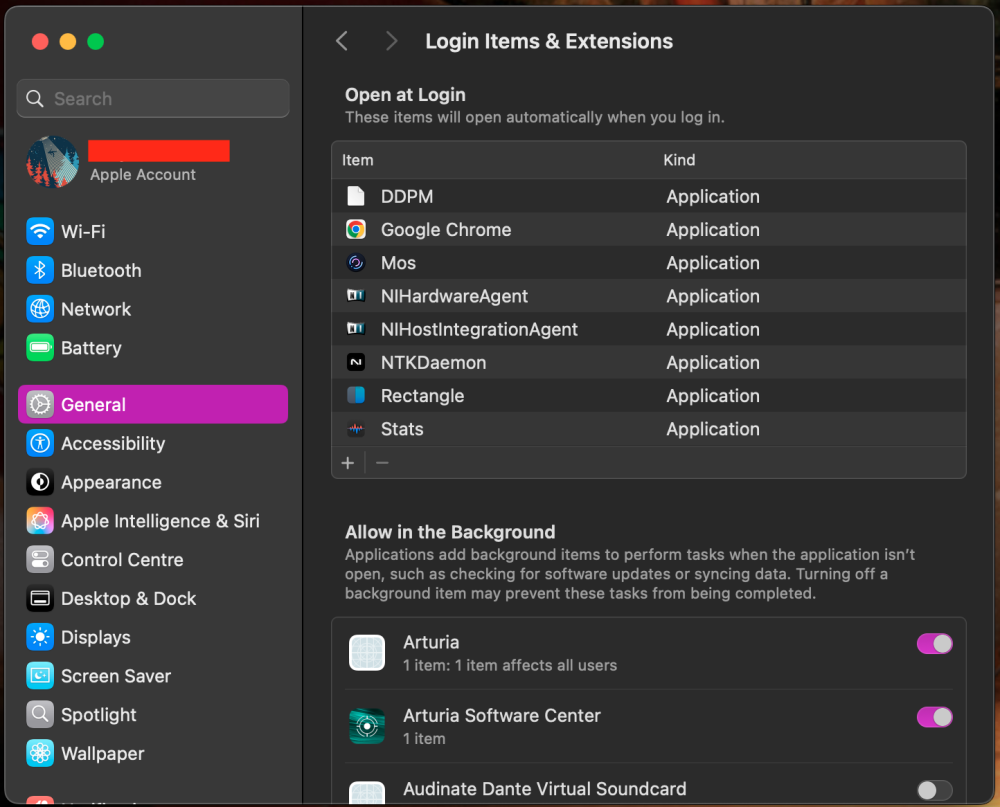This screenshot has width=1000, height=807.
Task: Select the Google Chrome row text
Action: (x=446, y=230)
